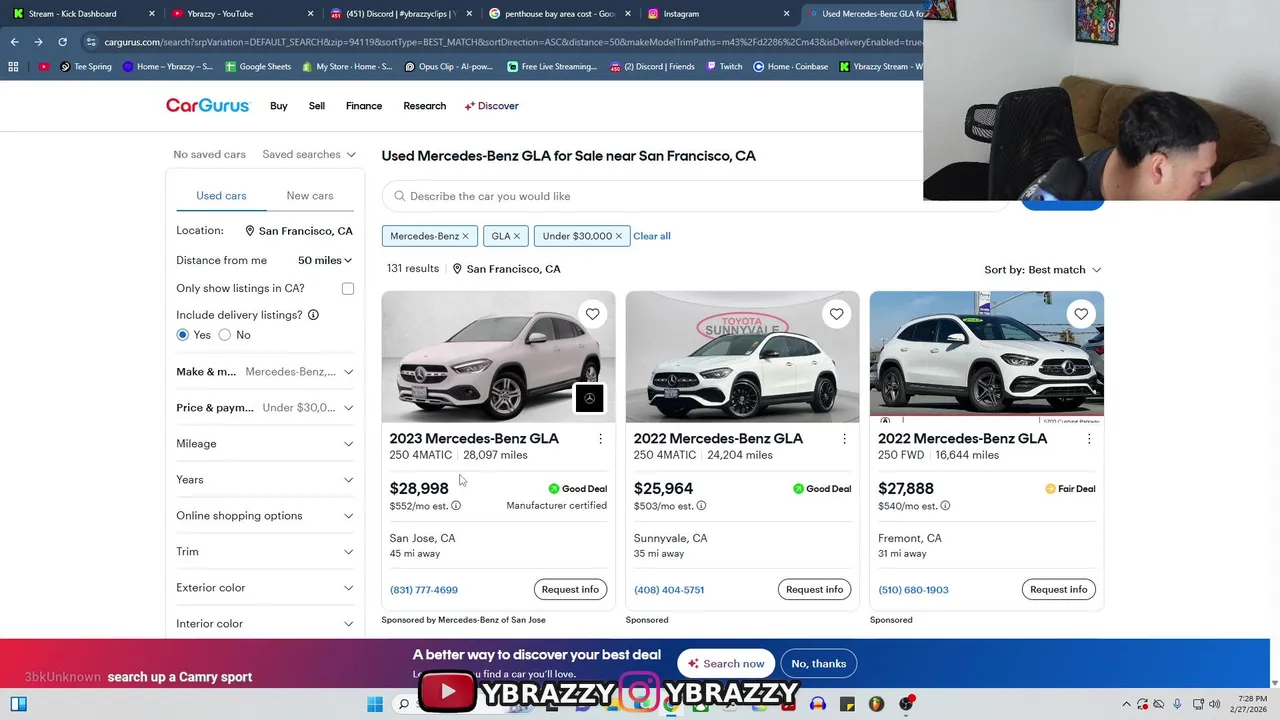Open the Finance menu
1280x720 pixels.
(364, 106)
